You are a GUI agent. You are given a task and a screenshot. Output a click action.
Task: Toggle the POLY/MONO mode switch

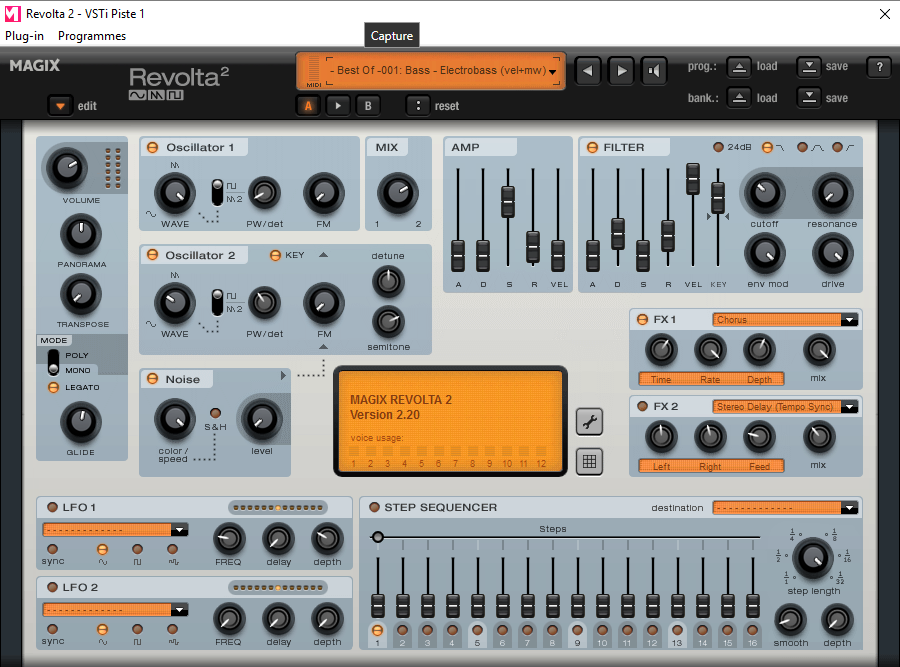click(53, 362)
